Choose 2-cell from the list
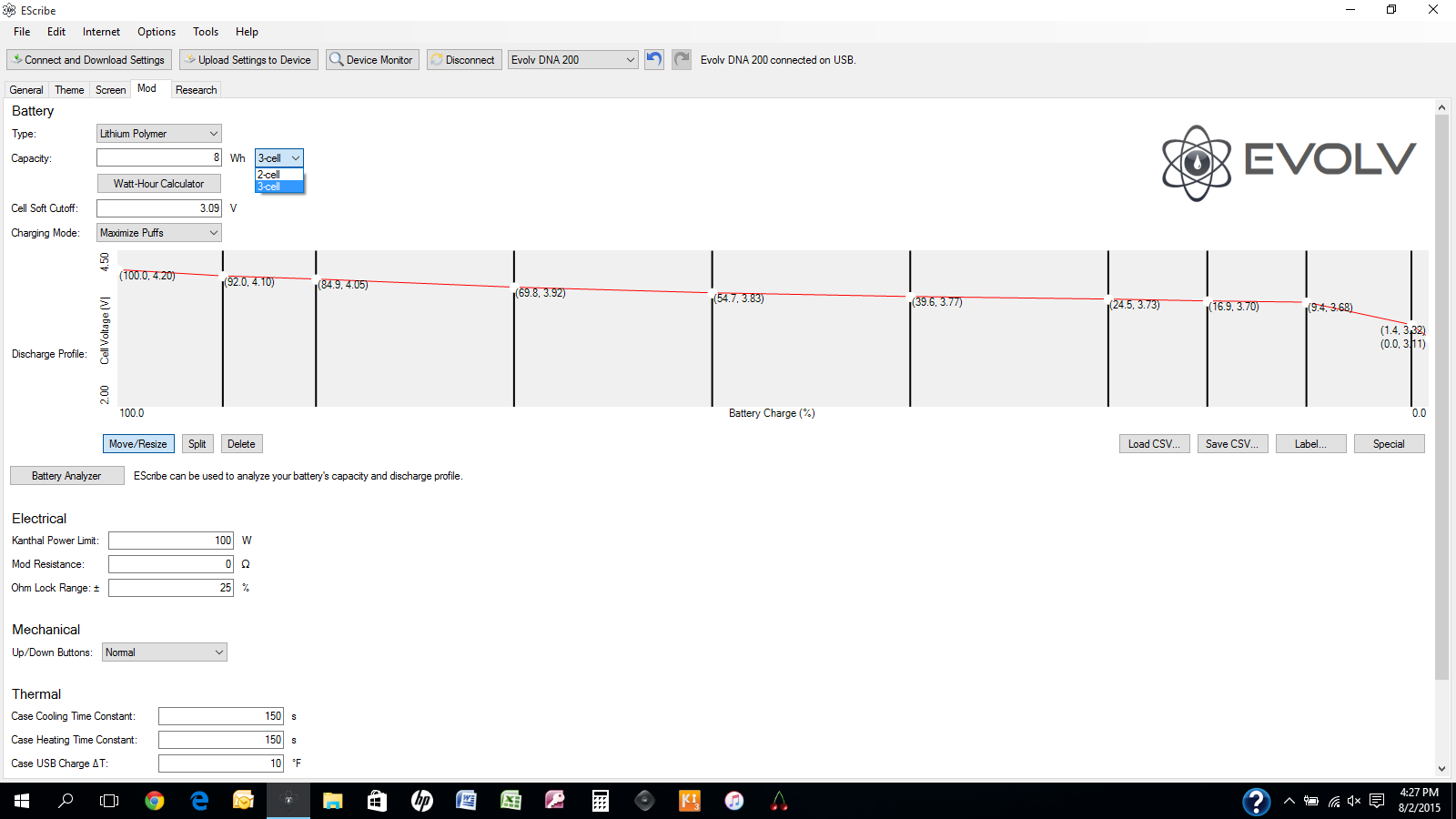Viewport: 1456px width, 819px height. [279, 174]
